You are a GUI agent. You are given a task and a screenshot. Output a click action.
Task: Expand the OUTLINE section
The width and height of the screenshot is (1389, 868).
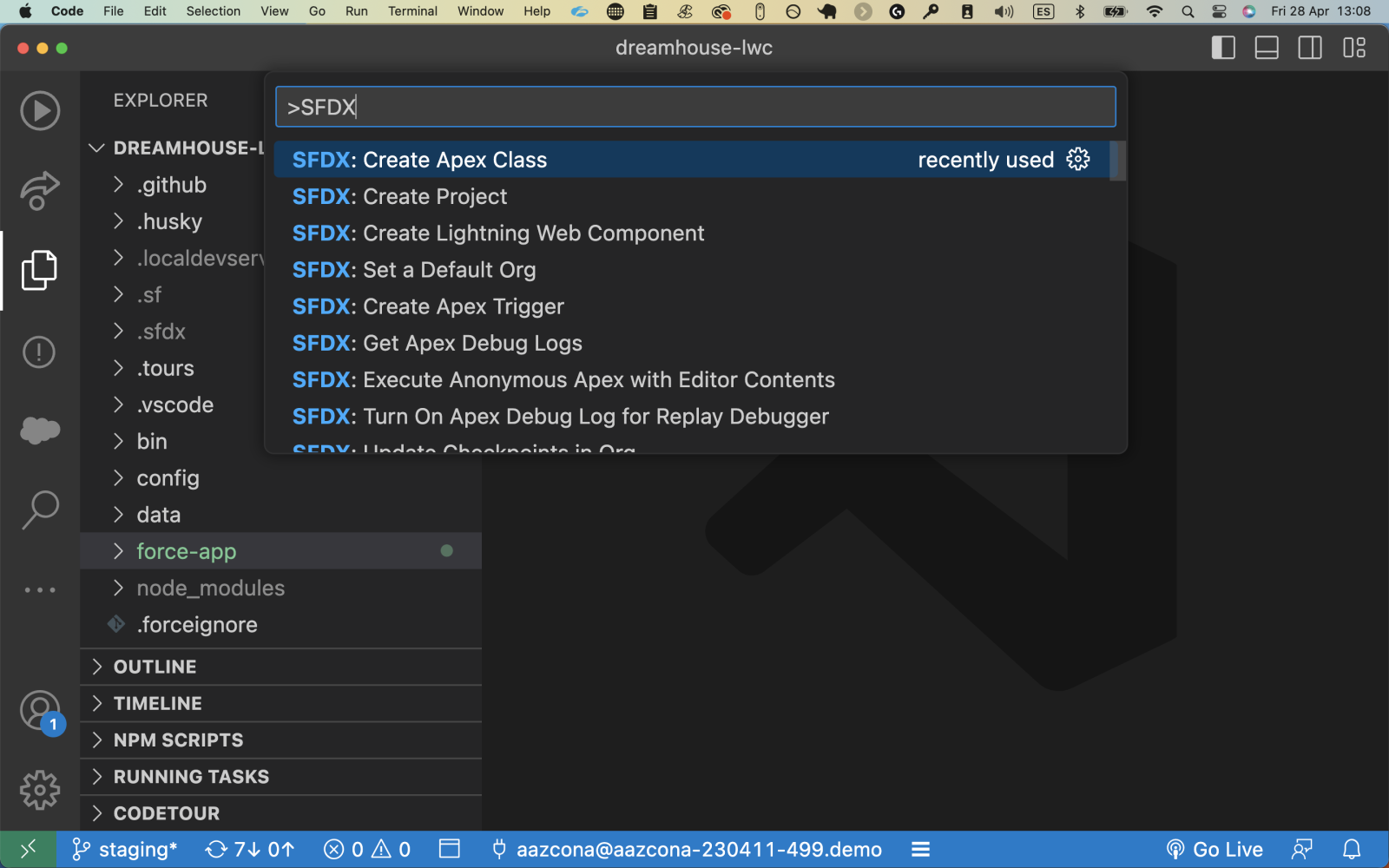tap(155, 667)
